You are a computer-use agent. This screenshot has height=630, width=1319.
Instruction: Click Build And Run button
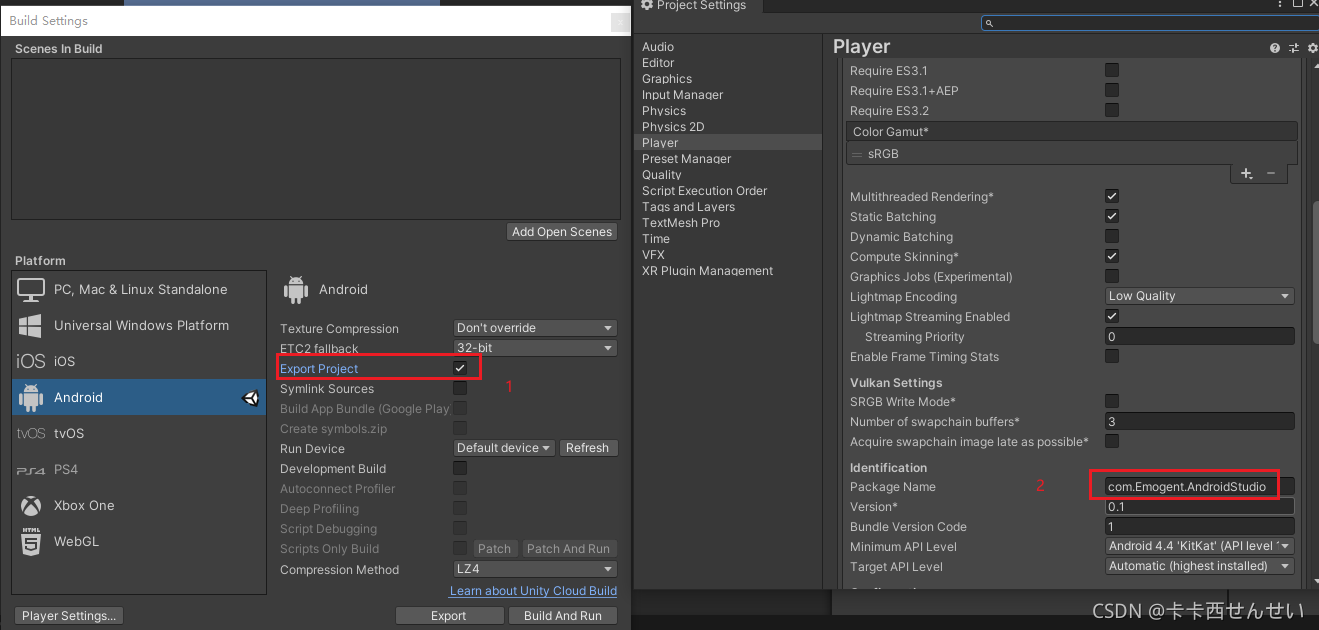[563, 616]
